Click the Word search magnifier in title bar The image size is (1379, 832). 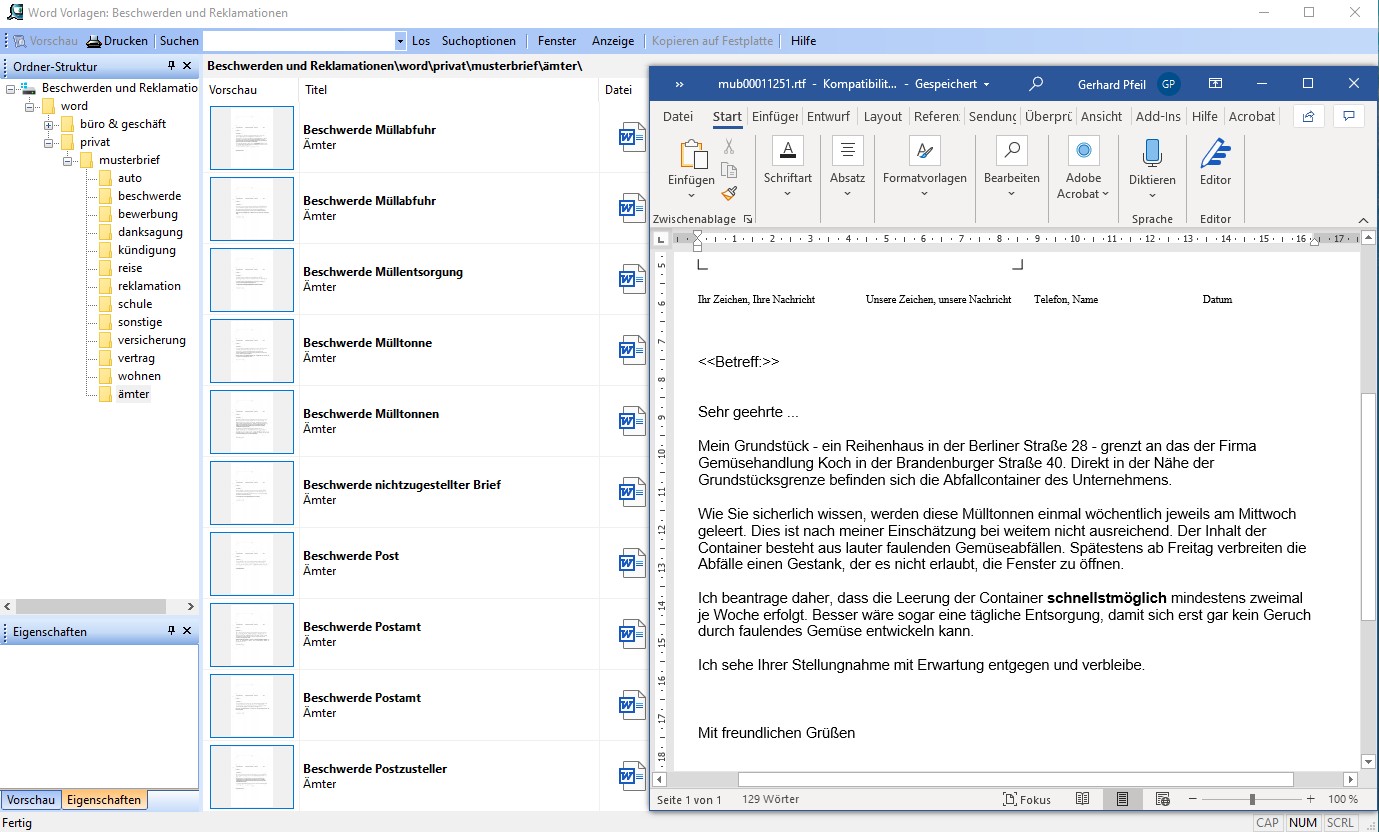[x=1036, y=84]
